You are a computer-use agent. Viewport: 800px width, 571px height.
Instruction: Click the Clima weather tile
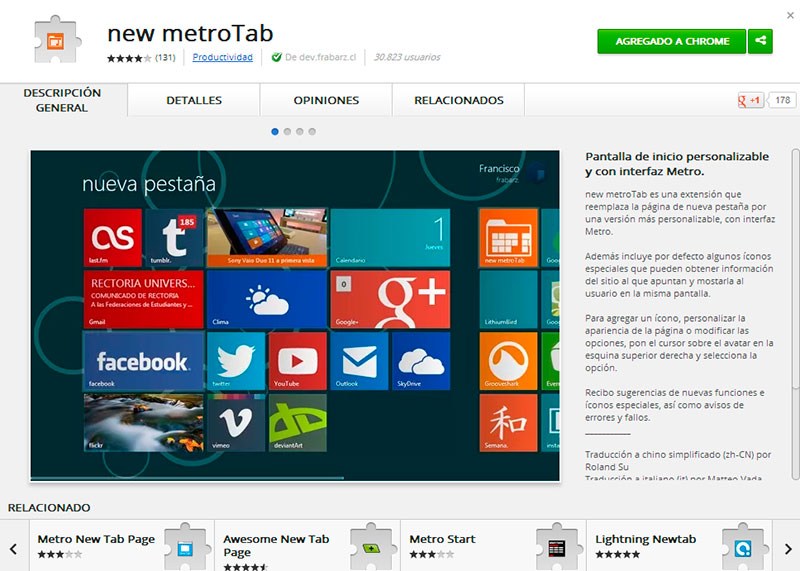(267, 299)
